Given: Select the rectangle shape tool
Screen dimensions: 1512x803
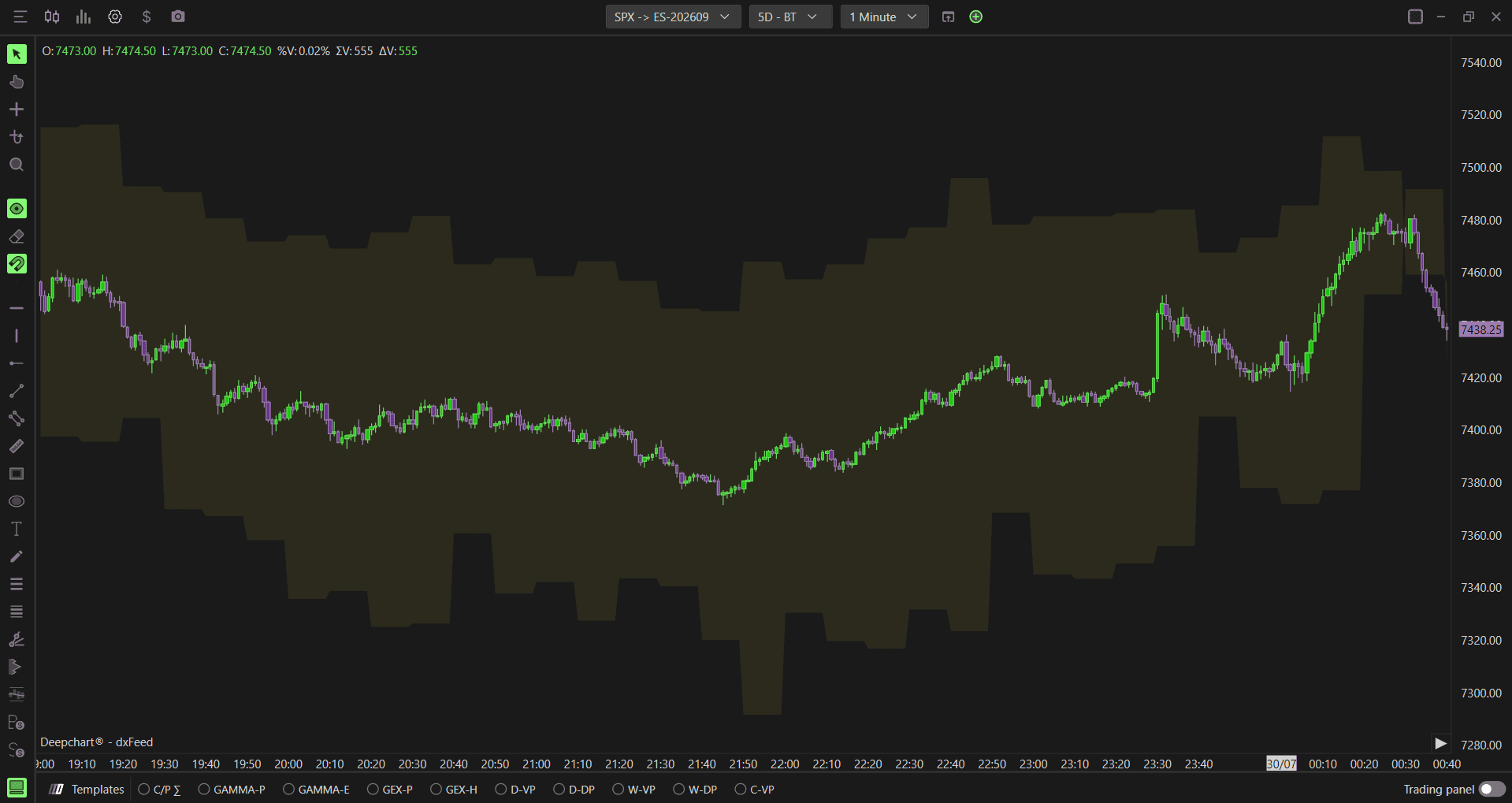Looking at the screenshot, I should [17, 474].
